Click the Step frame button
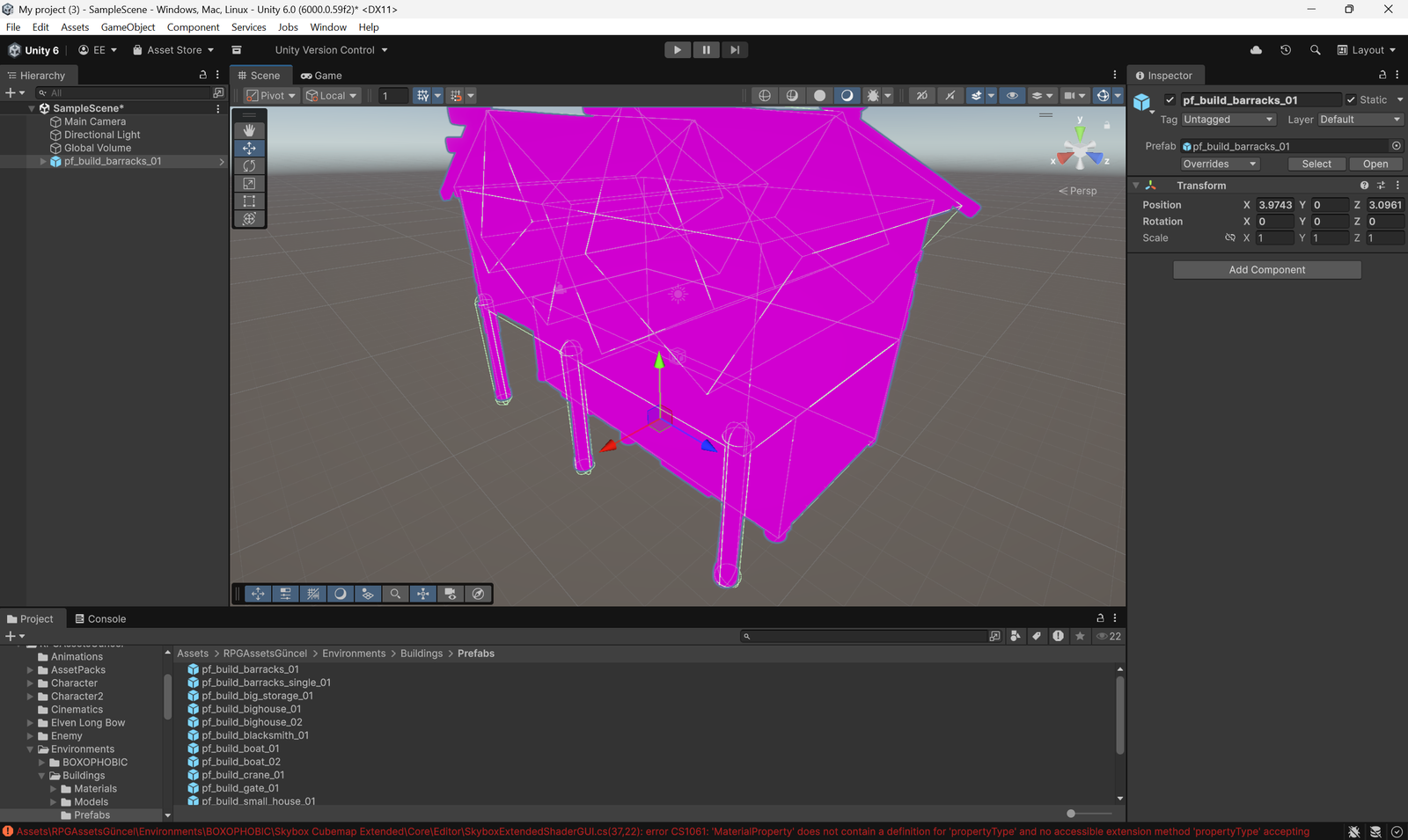Viewport: 1408px width, 840px height. (x=735, y=50)
